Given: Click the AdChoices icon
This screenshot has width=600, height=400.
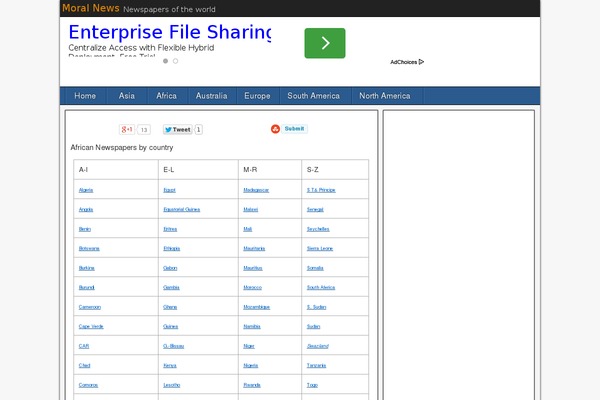Looking at the screenshot, I should tap(421, 62).
